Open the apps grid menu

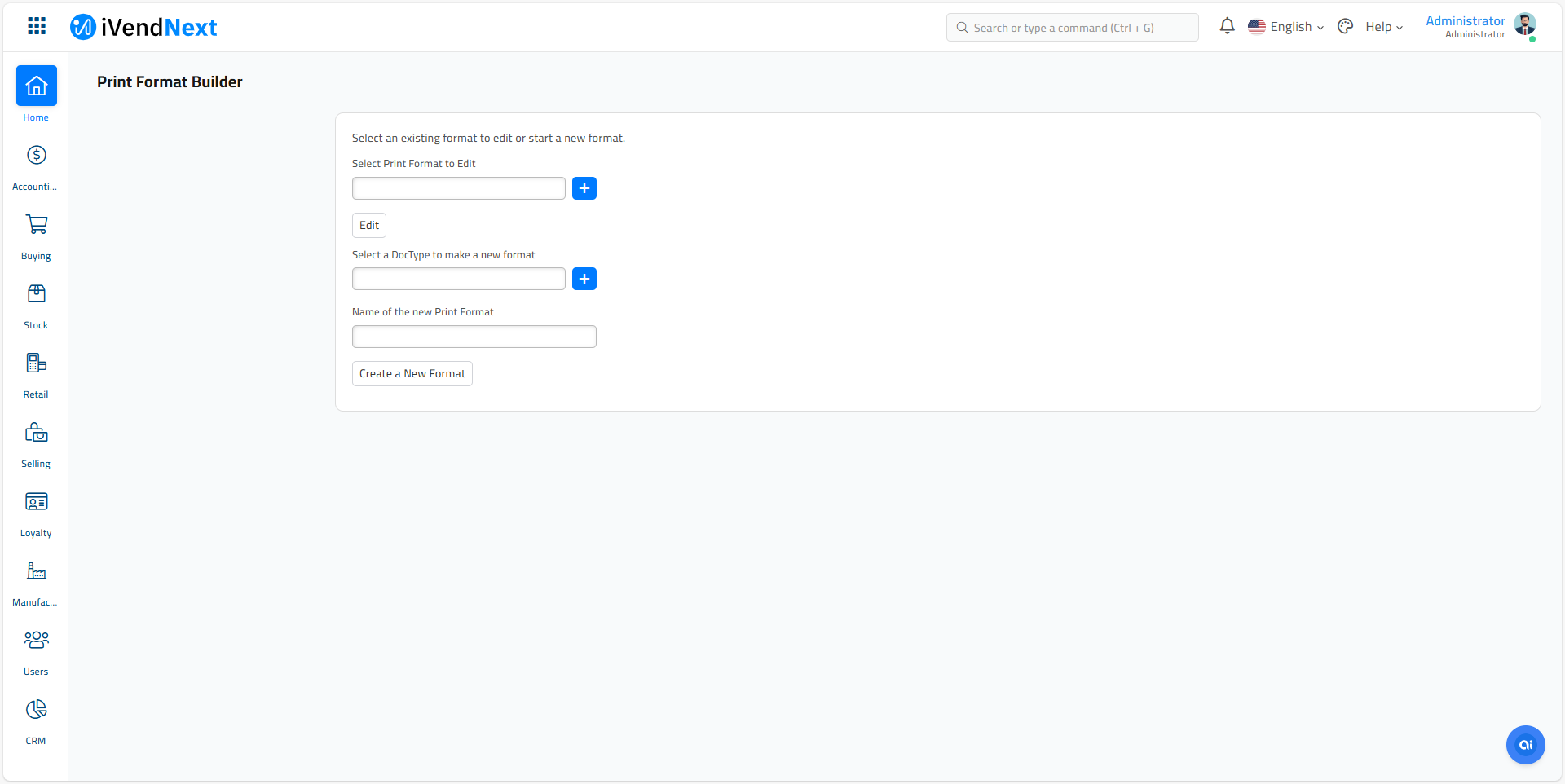[36, 25]
